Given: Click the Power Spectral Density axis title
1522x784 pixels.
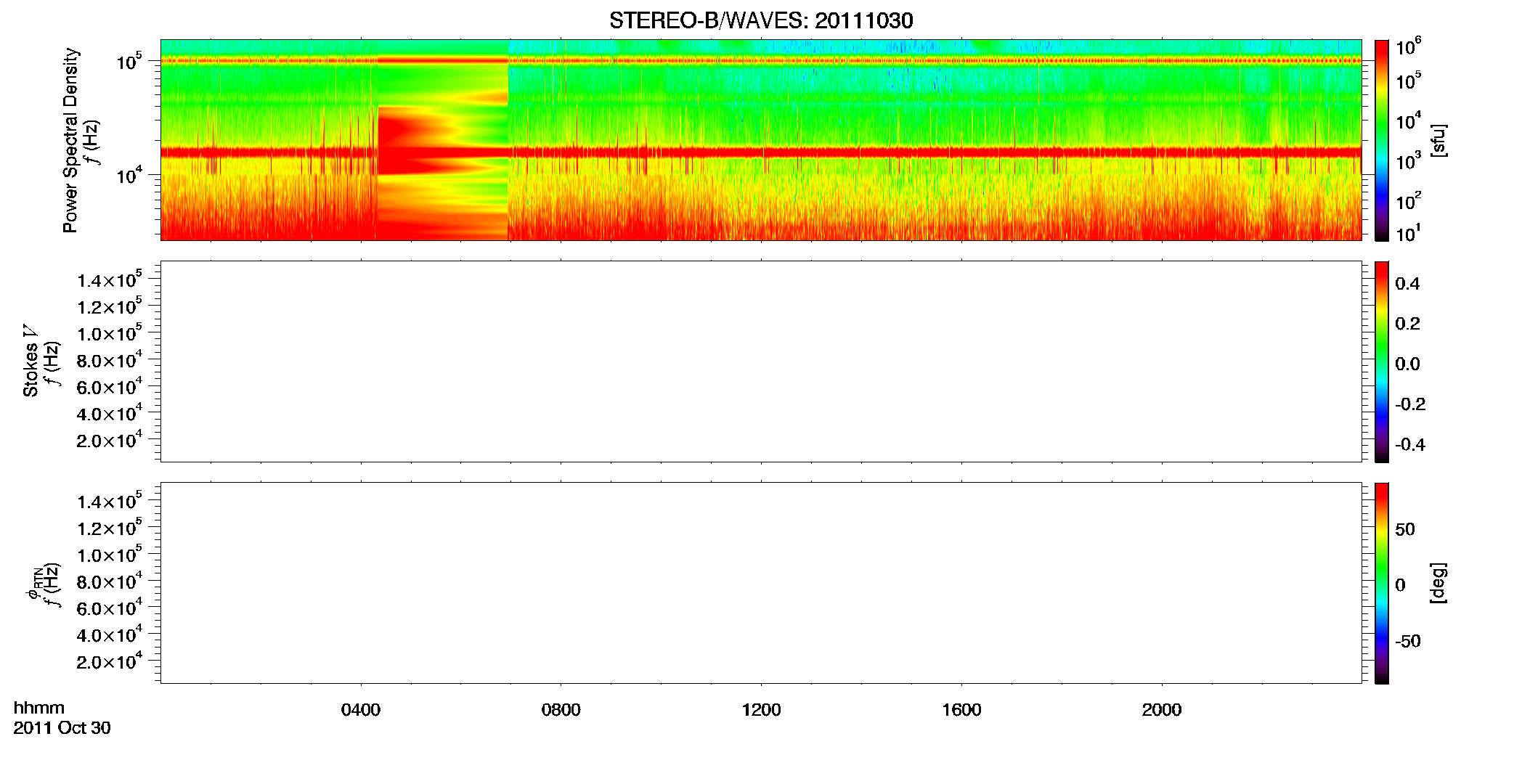Looking at the screenshot, I should pos(70,140).
